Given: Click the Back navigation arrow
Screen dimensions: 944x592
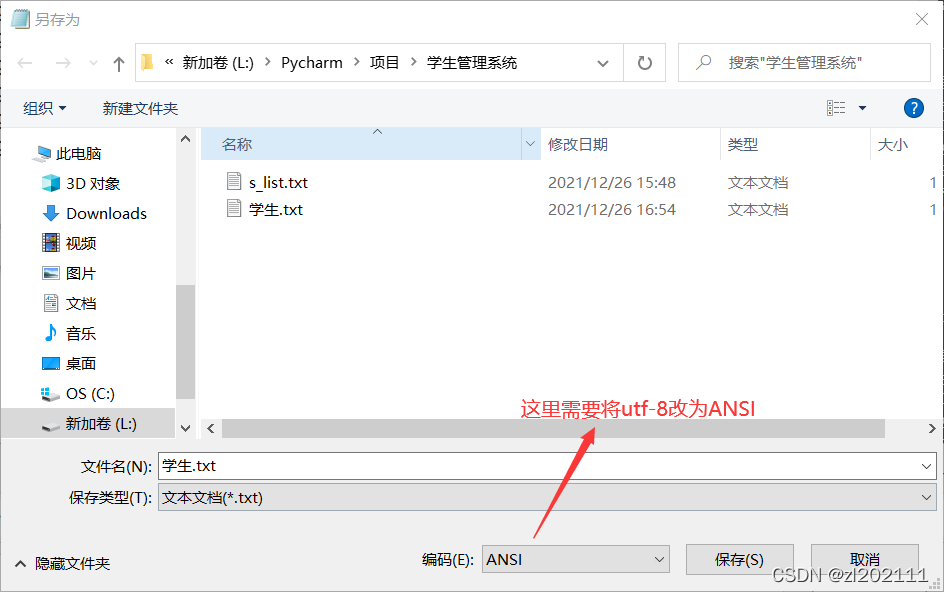Looking at the screenshot, I should coord(24,62).
